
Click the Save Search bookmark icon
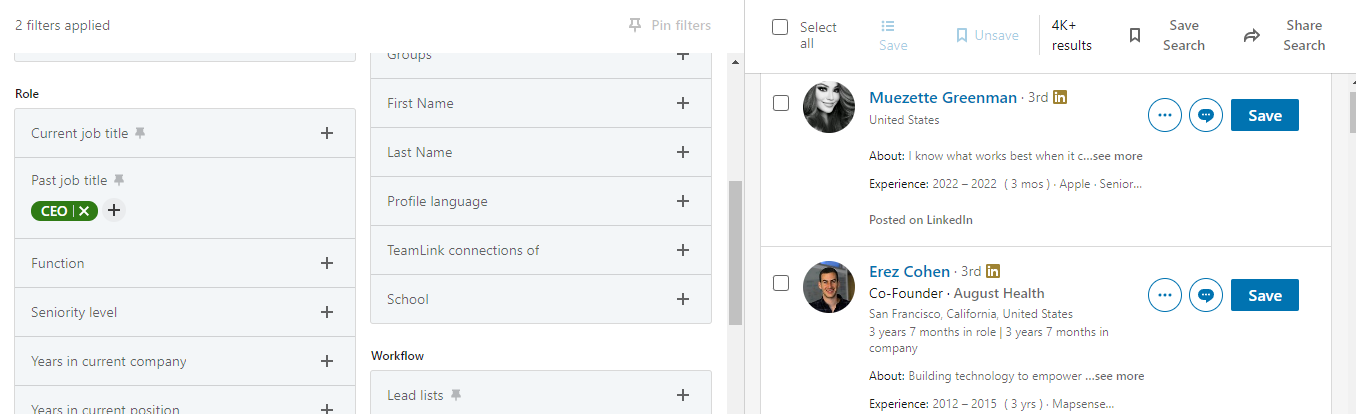(x=1135, y=35)
